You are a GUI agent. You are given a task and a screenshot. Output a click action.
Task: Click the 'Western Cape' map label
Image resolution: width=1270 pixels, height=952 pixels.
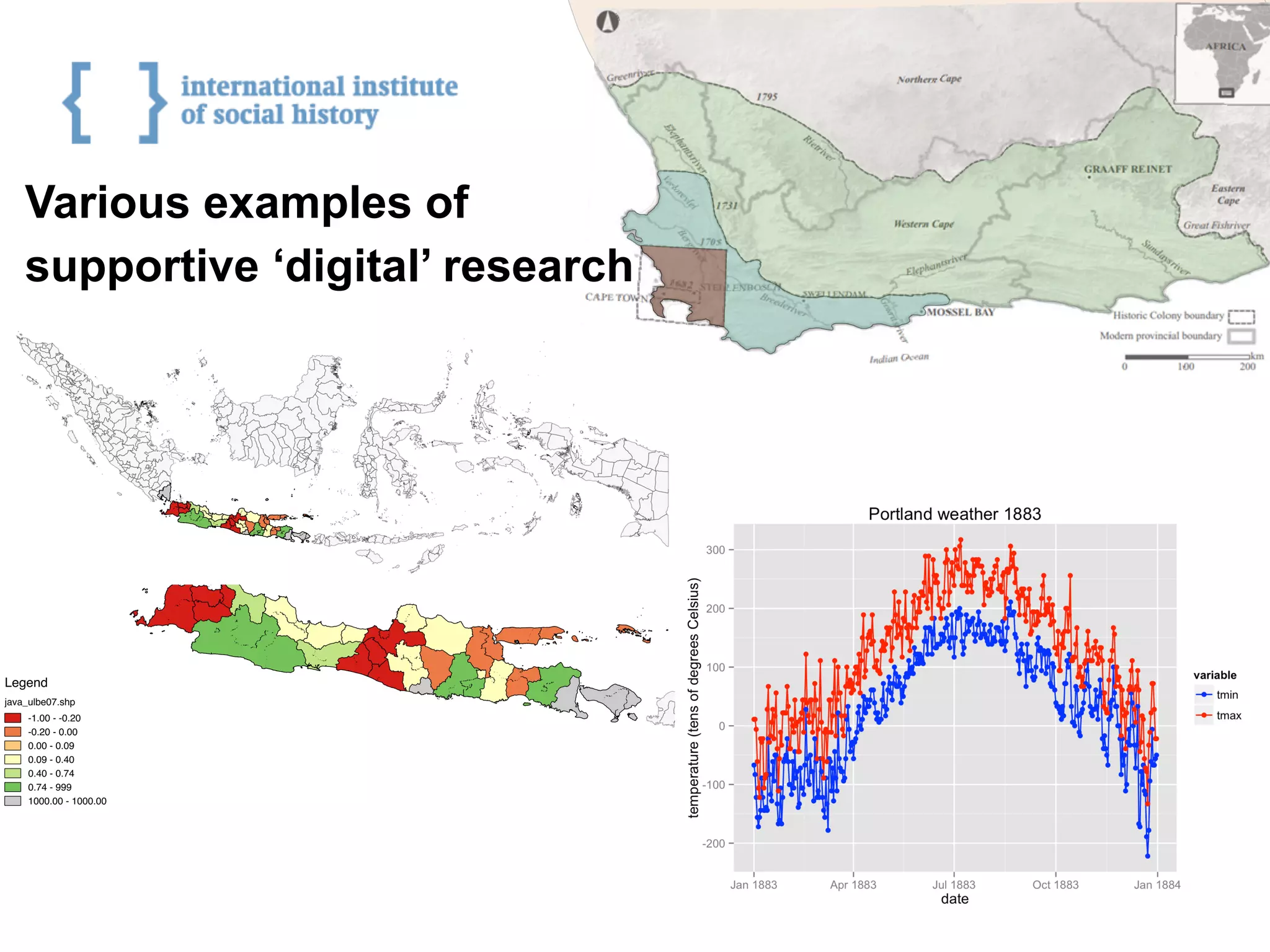point(924,224)
